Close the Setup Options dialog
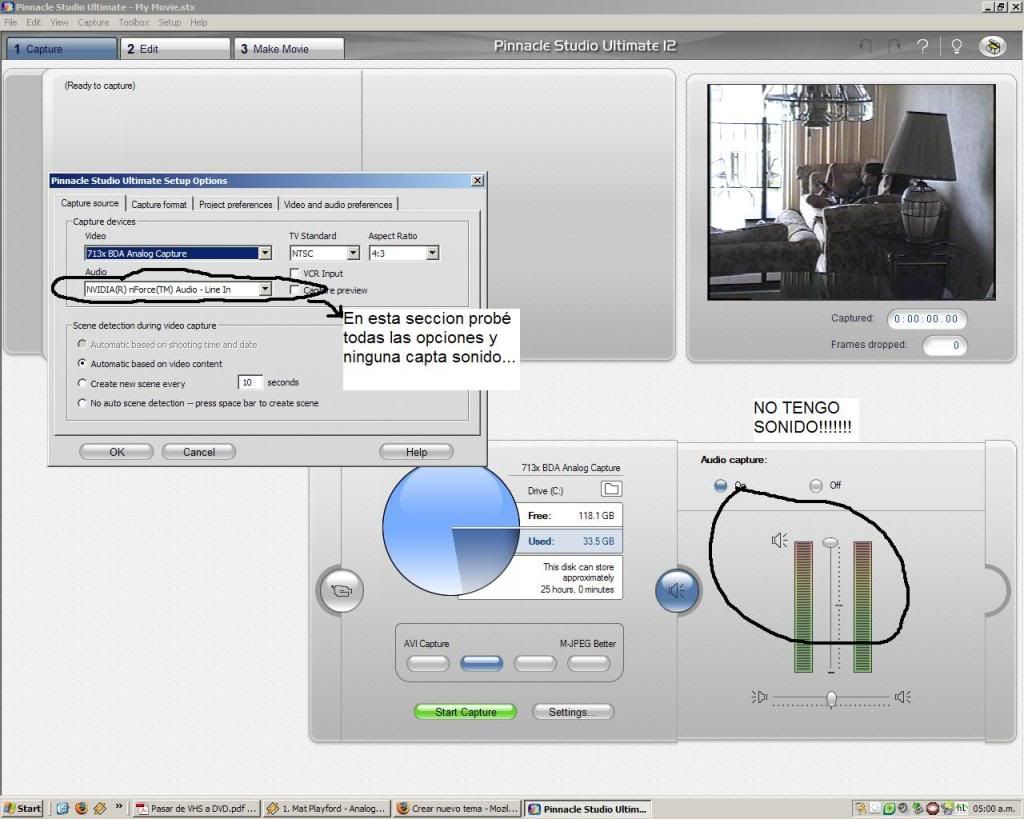Viewport: 1024px width, 819px height. point(477,180)
